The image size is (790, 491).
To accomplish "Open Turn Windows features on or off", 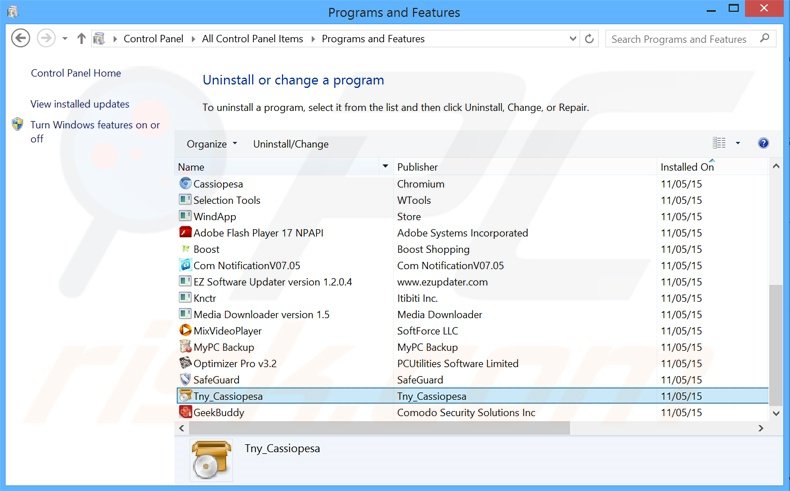I will pos(95,131).
